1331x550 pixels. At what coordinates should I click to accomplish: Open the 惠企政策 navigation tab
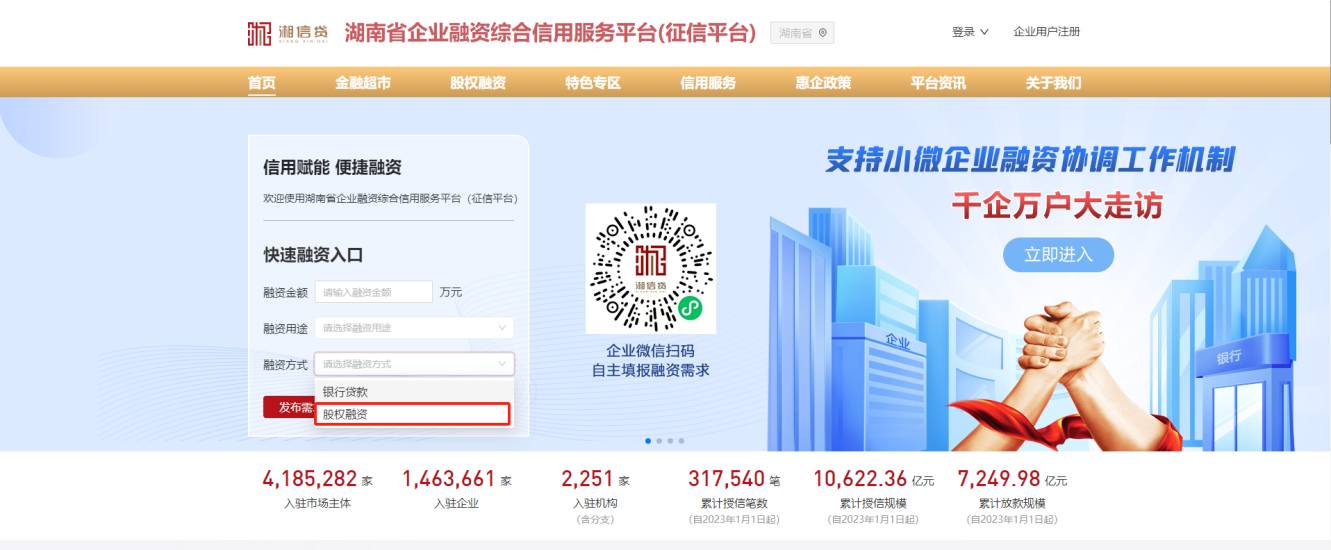point(823,83)
